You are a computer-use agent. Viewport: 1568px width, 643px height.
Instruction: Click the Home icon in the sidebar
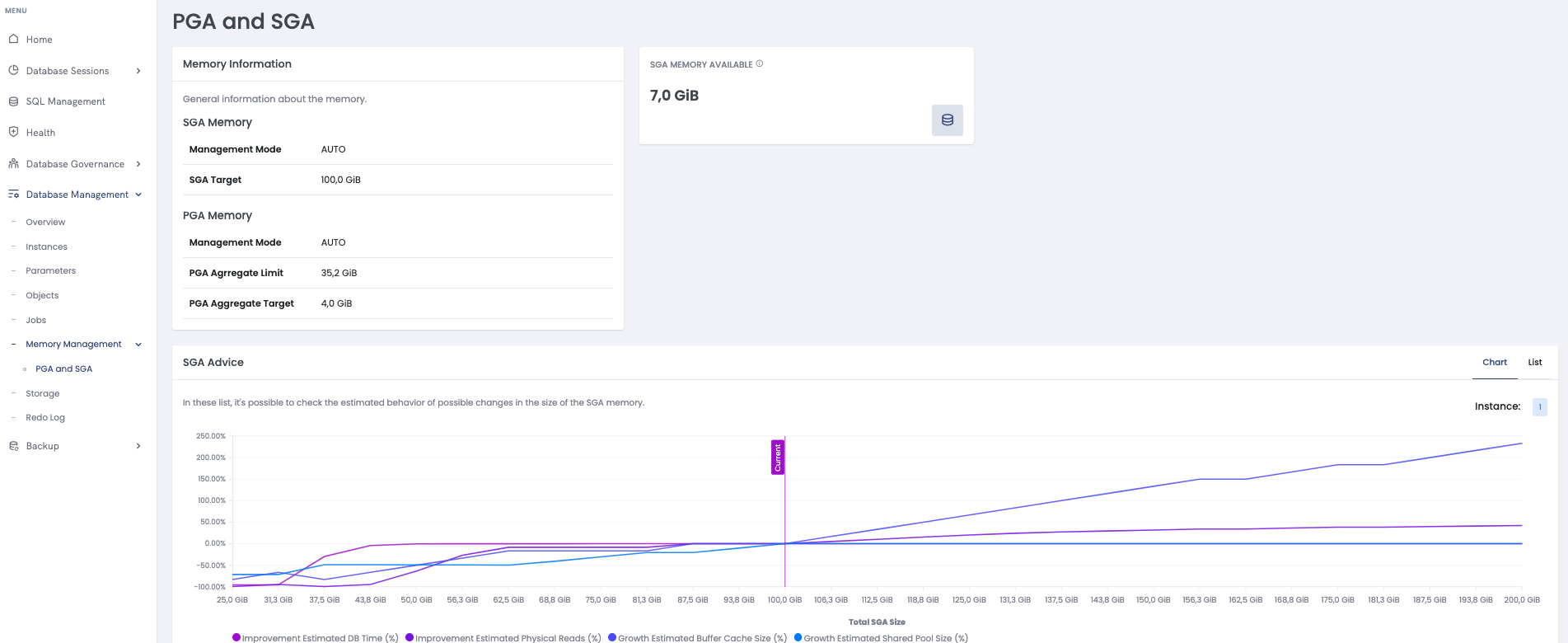13,39
